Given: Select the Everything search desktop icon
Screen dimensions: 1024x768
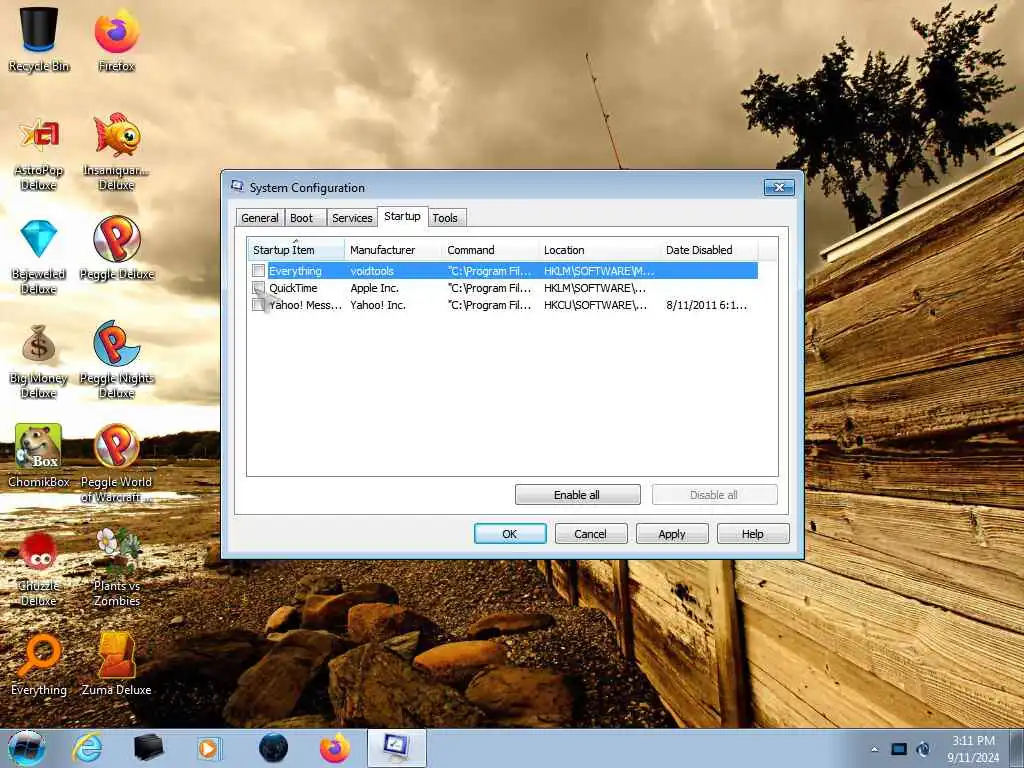Looking at the screenshot, I should (39, 665).
